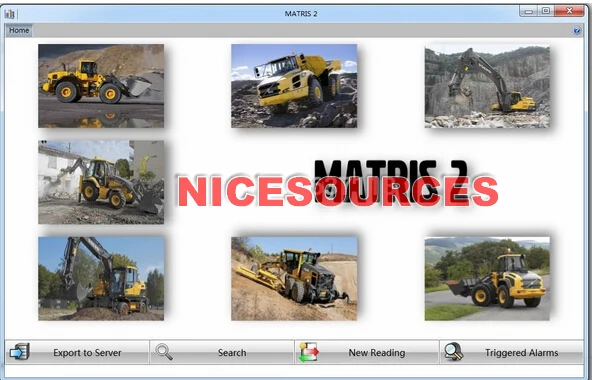Screen dimensions: 592x380
Task: Select the wheel loader quarry puddle thumbnail
Action: click(x=101, y=86)
